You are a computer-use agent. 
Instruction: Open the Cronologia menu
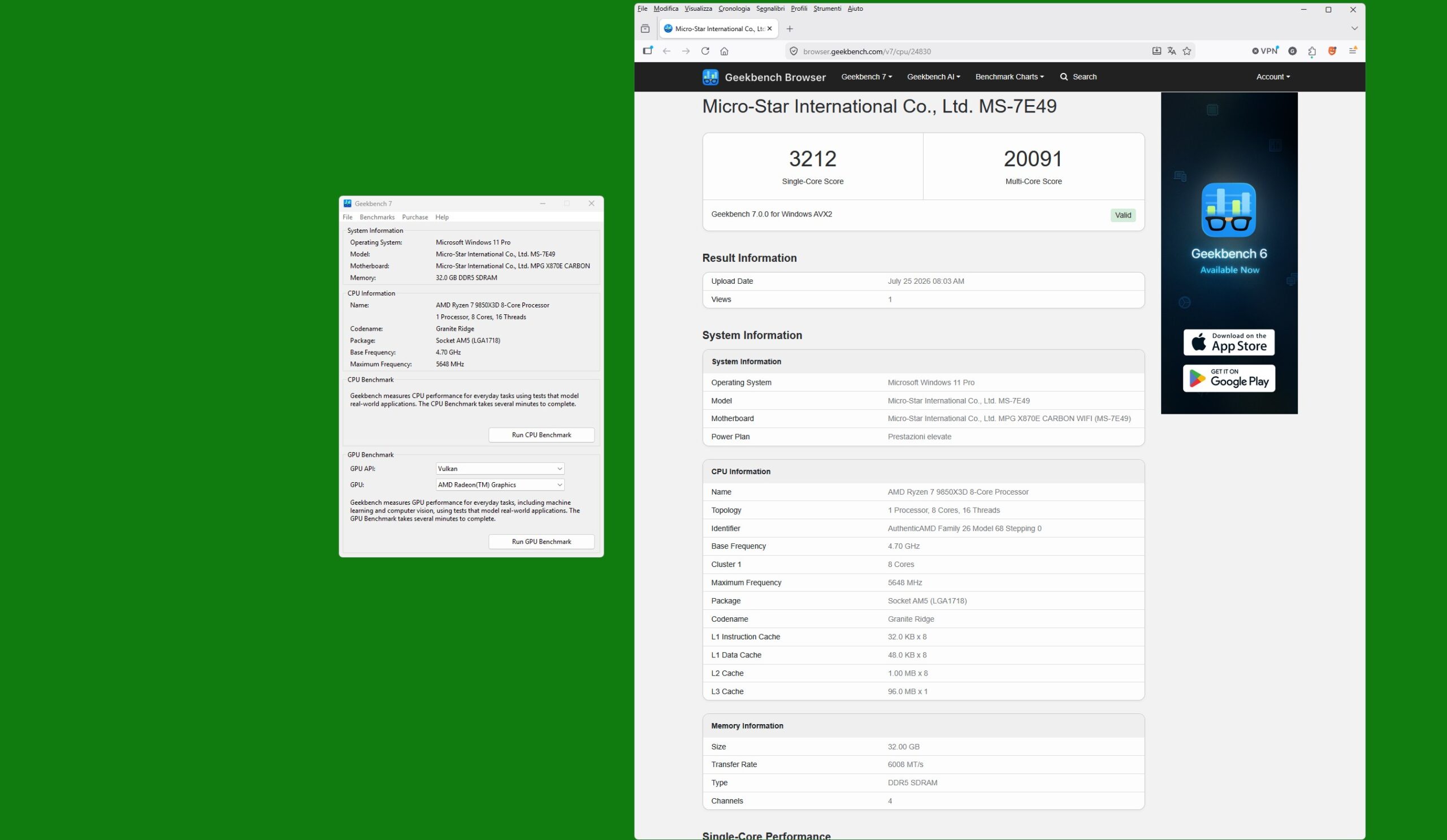(734, 8)
